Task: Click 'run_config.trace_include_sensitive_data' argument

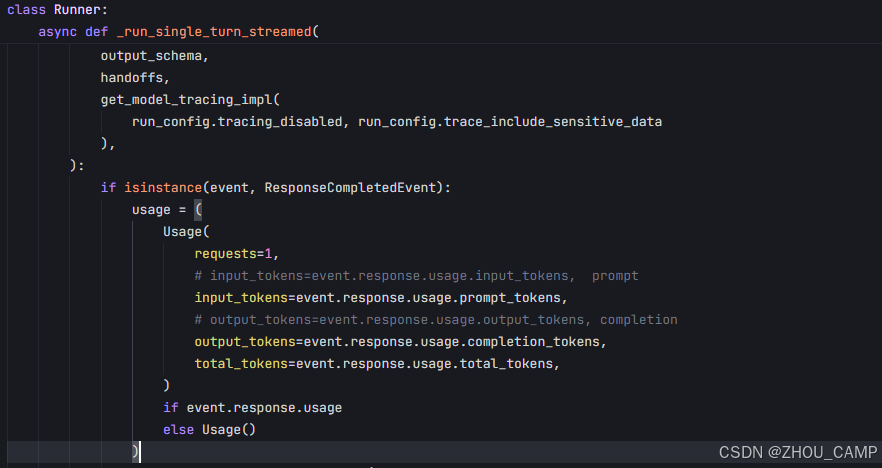Action: [x=510, y=122]
